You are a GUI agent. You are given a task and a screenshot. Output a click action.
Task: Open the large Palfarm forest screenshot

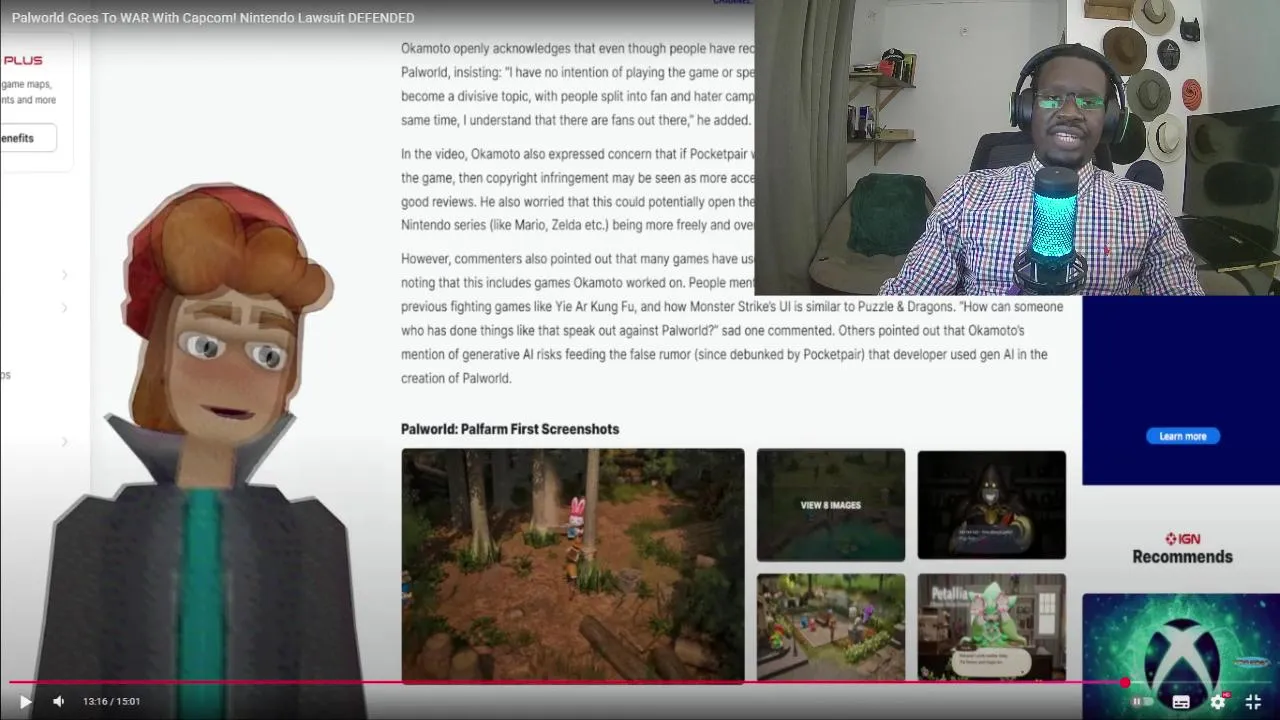[x=573, y=566]
